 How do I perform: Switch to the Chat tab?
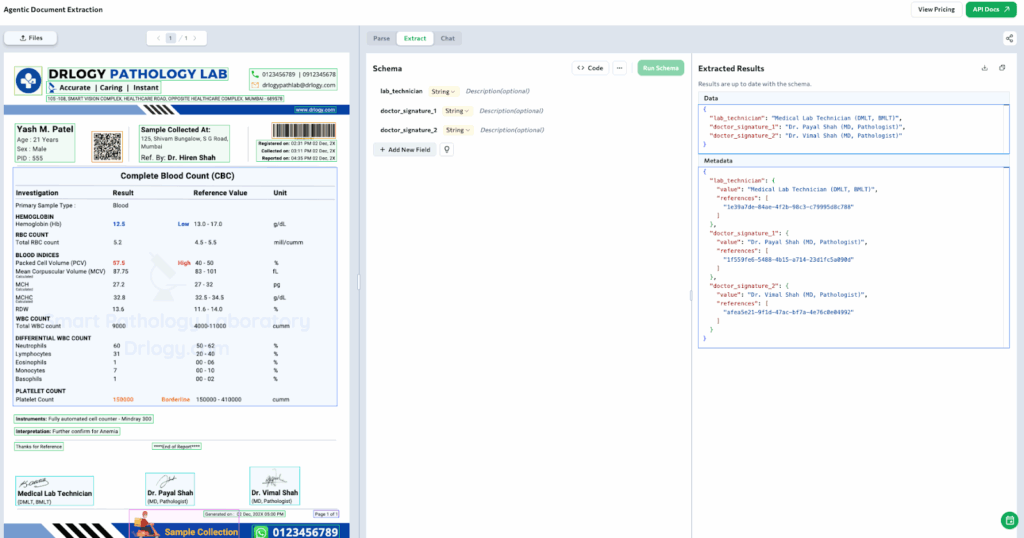(447, 38)
